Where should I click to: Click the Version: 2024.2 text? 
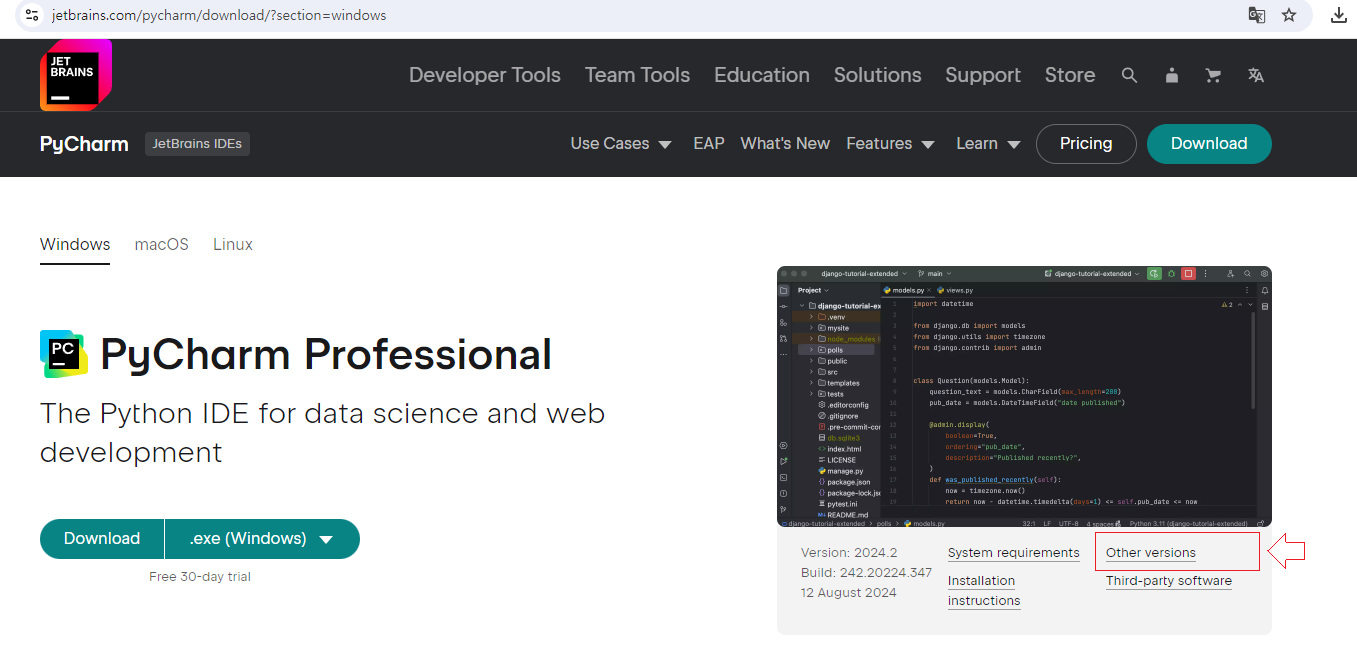[849, 553]
